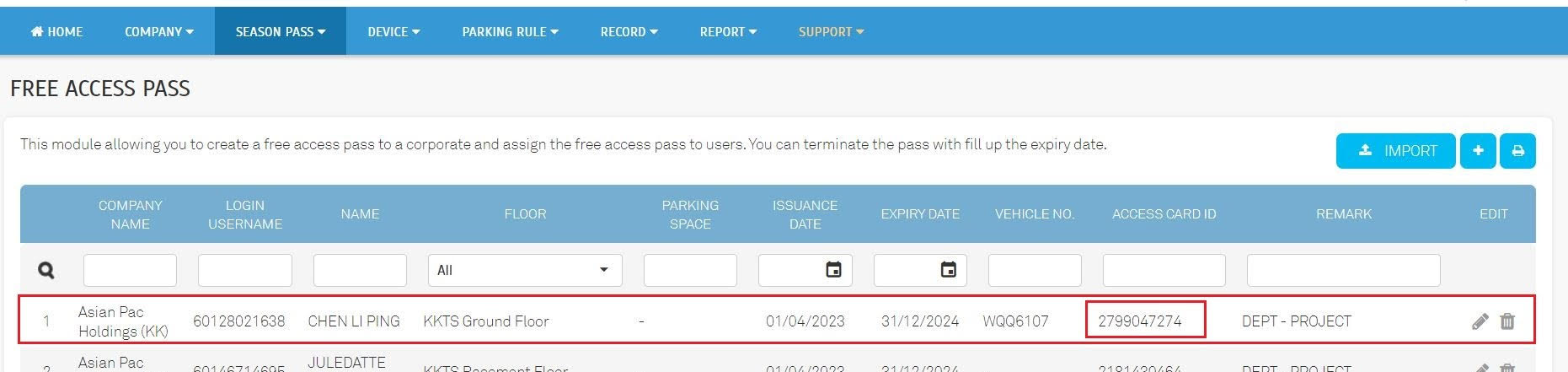Open the Support menu
The width and height of the screenshot is (1568, 372).
click(831, 32)
